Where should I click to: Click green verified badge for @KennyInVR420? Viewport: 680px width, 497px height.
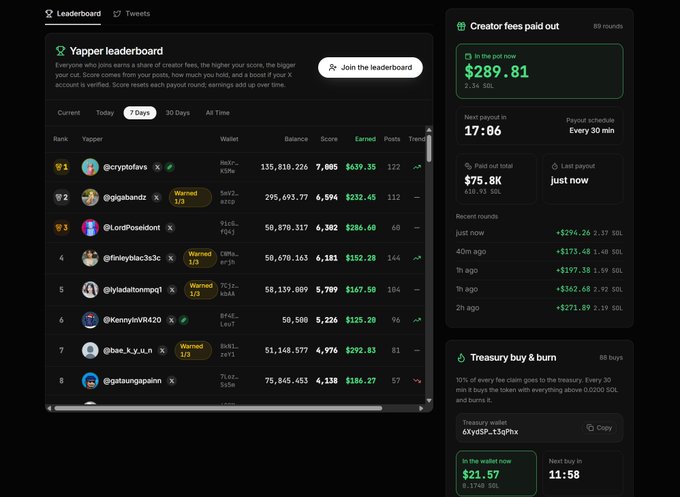184,320
